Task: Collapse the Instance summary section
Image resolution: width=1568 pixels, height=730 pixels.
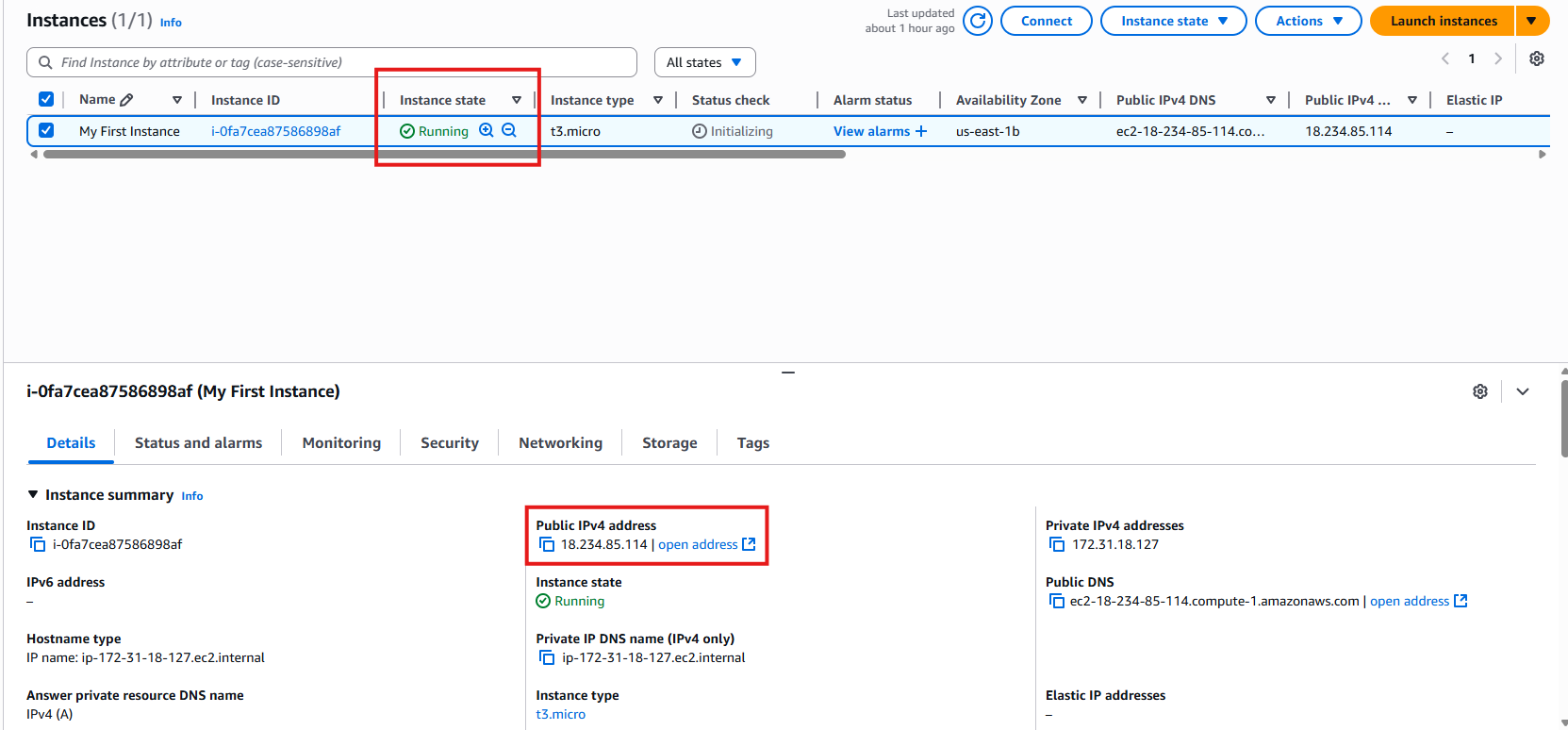Action: coord(33,495)
